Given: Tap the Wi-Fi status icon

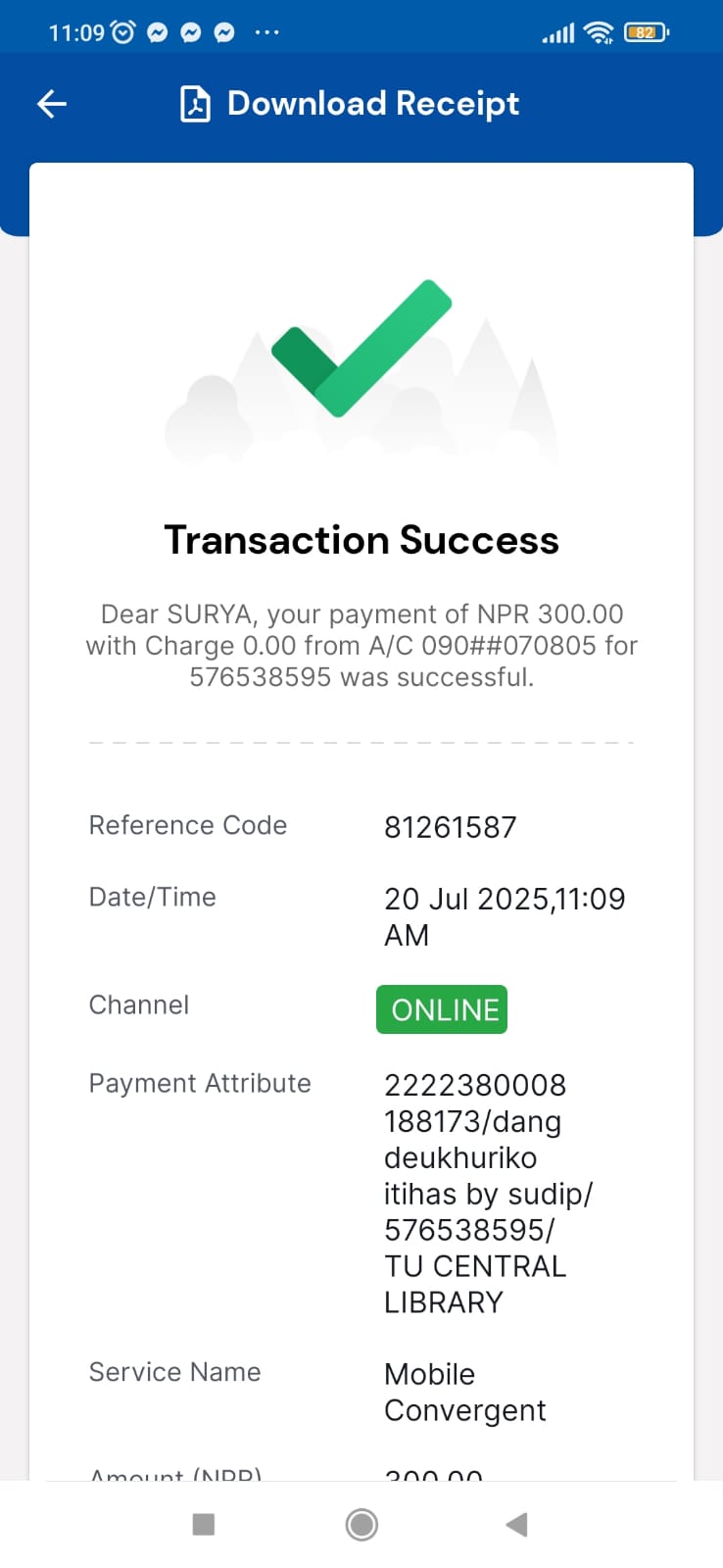Looking at the screenshot, I should pyautogui.click(x=598, y=32).
